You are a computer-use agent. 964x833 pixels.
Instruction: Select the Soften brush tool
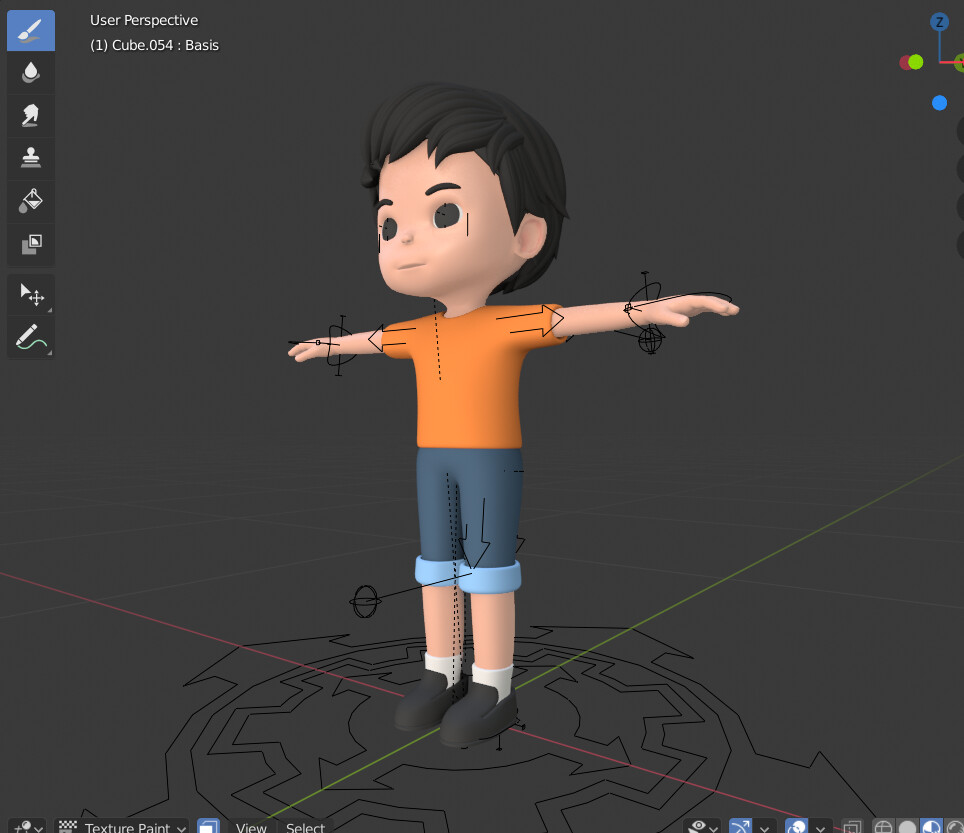point(30,71)
